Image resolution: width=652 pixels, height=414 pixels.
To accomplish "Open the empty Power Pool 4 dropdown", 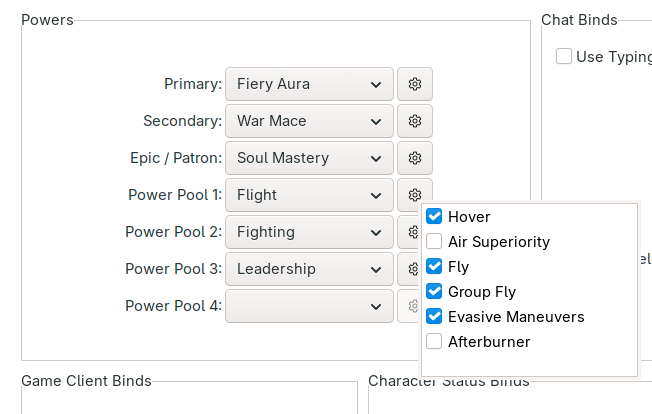I will coord(309,306).
